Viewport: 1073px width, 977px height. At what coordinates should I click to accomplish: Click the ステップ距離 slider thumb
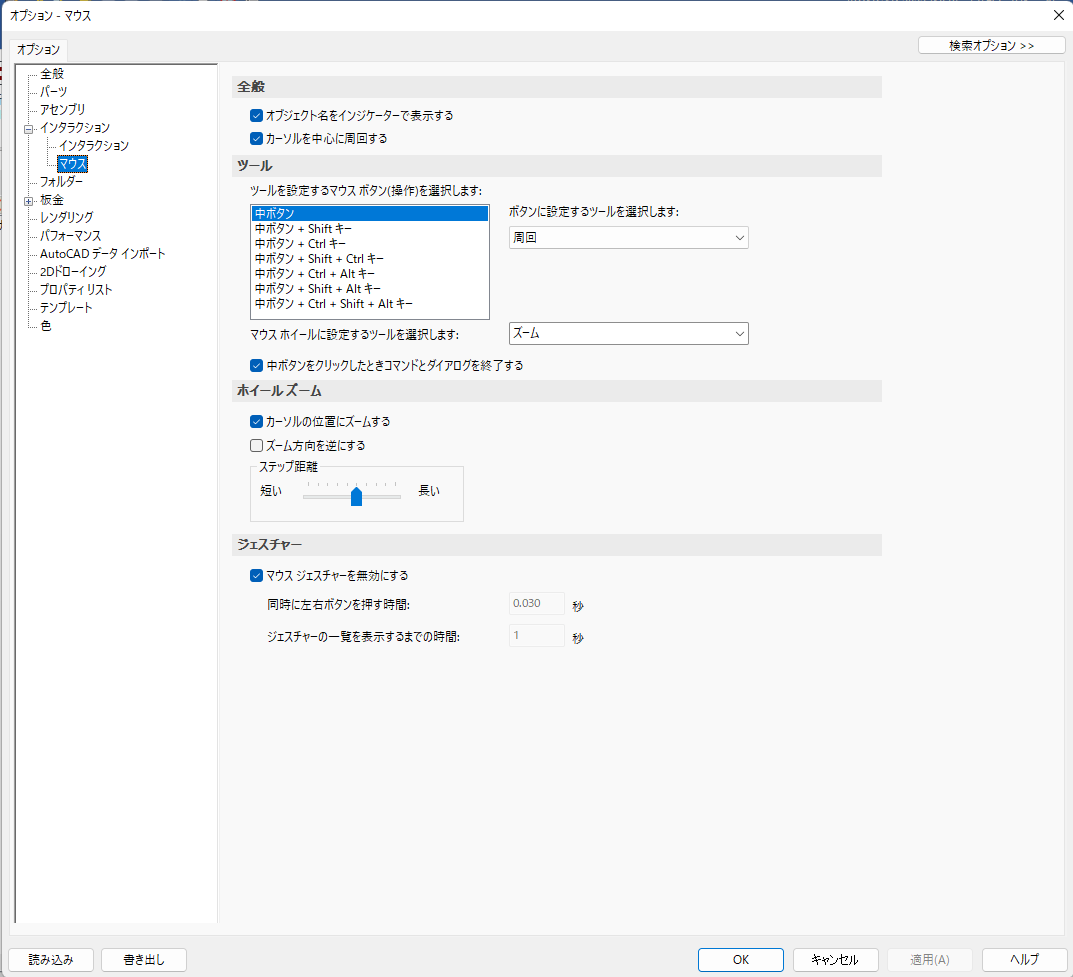click(356, 497)
